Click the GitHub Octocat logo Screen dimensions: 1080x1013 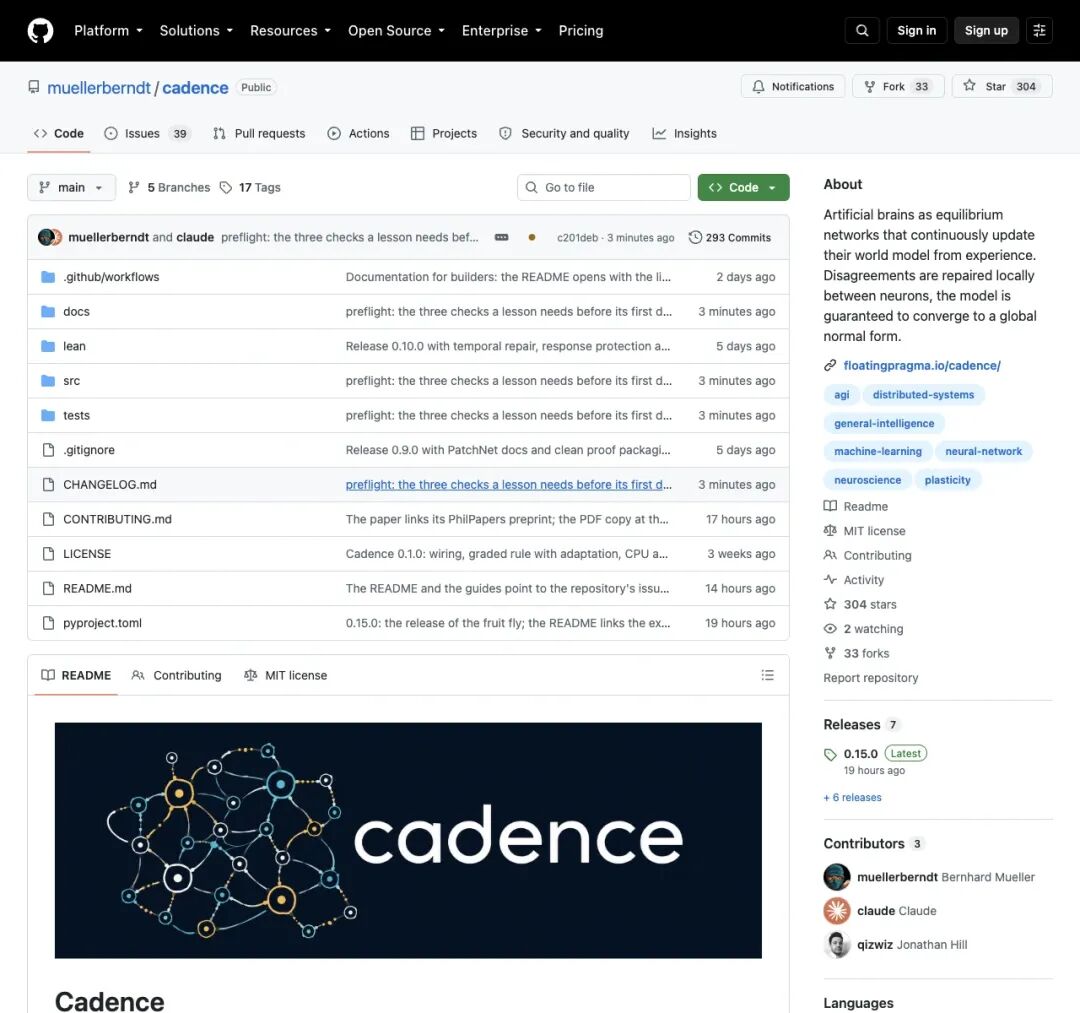coord(40,31)
